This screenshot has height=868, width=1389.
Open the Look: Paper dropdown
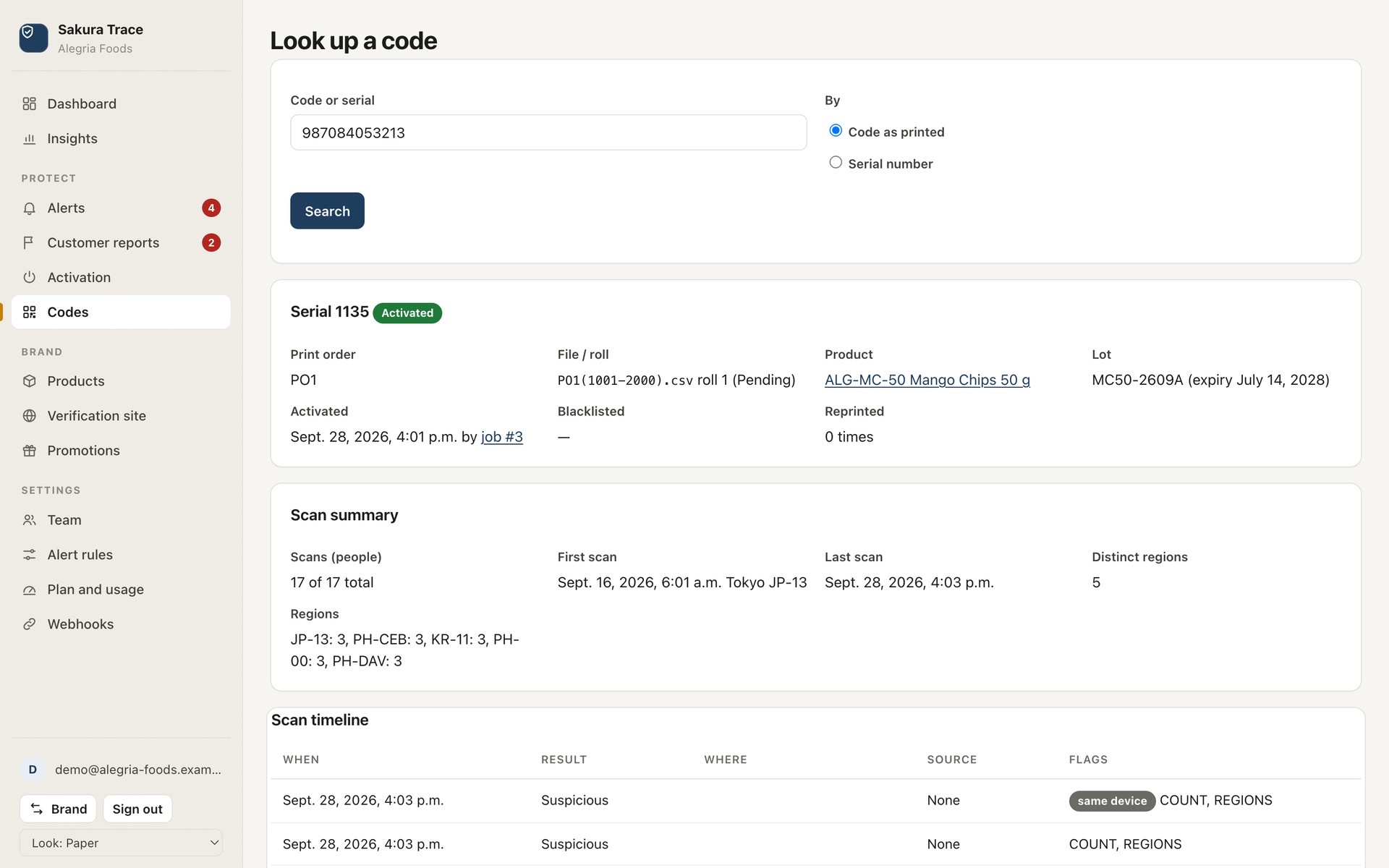coord(121,843)
